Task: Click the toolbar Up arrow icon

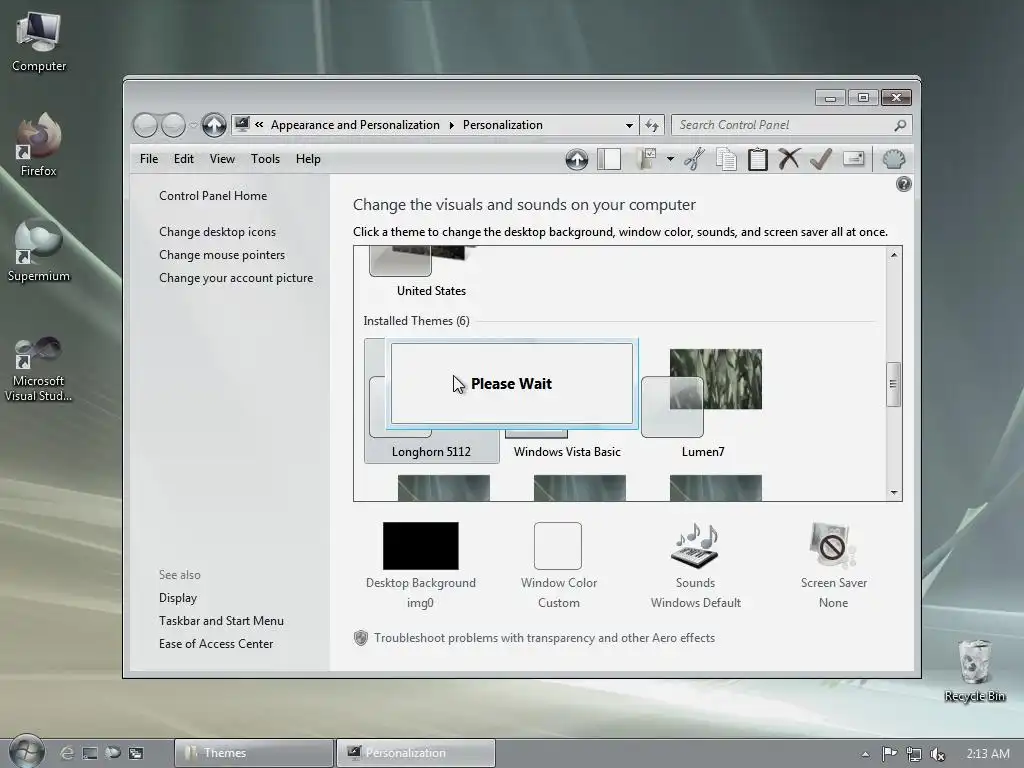Action: click(x=577, y=159)
